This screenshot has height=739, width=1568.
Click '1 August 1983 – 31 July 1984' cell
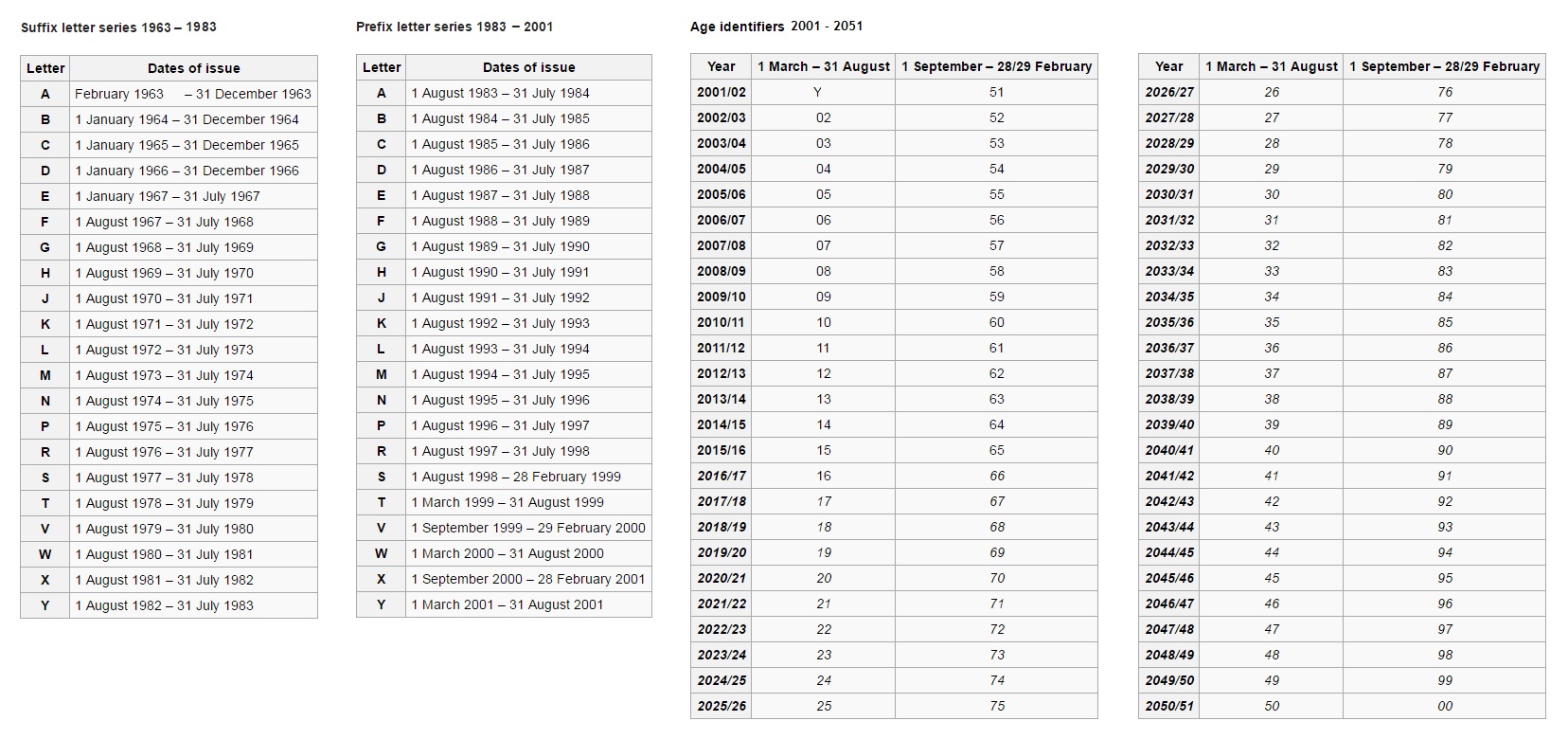pyautogui.click(x=528, y=93)
